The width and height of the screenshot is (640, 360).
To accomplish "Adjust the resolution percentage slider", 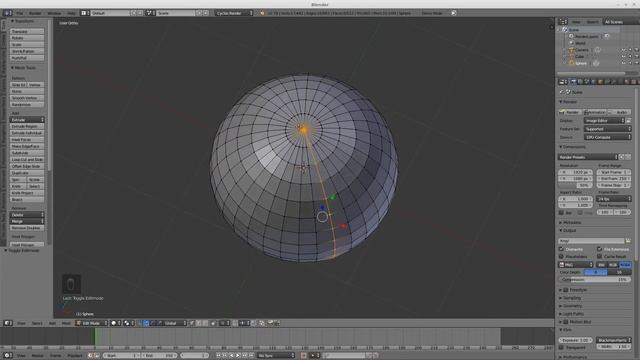I will pyautogui.click(x=576, y=185).
